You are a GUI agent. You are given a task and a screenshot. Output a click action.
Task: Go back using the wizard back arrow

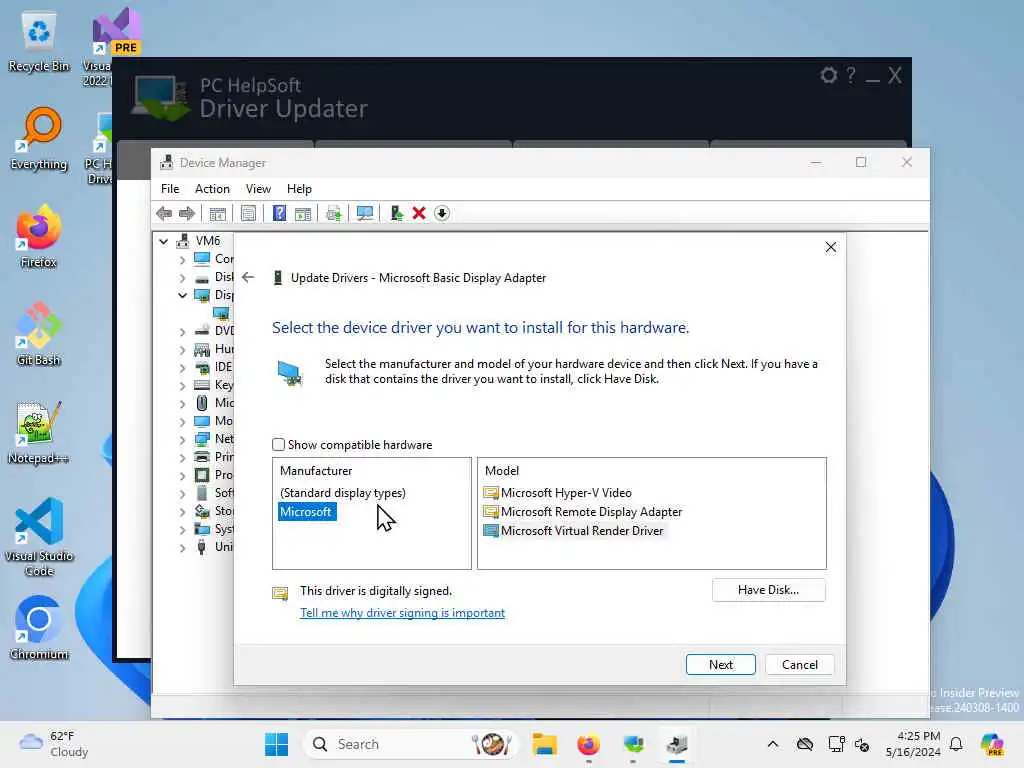pos(248,278)
